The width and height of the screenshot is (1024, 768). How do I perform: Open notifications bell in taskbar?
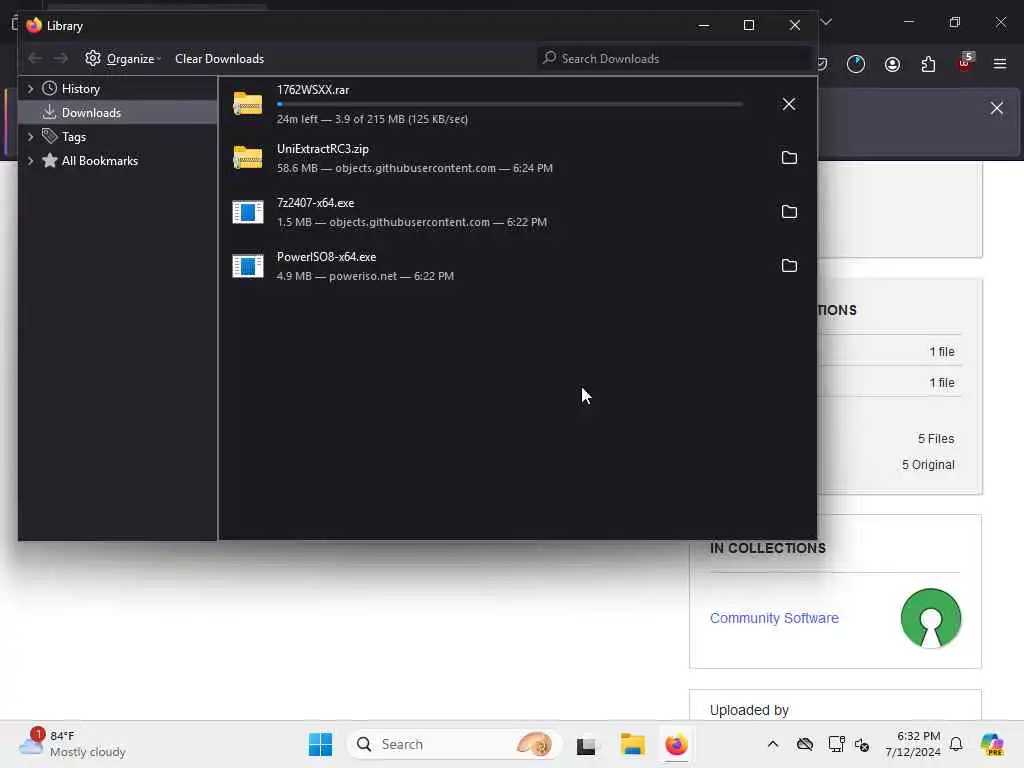(956, 744)
